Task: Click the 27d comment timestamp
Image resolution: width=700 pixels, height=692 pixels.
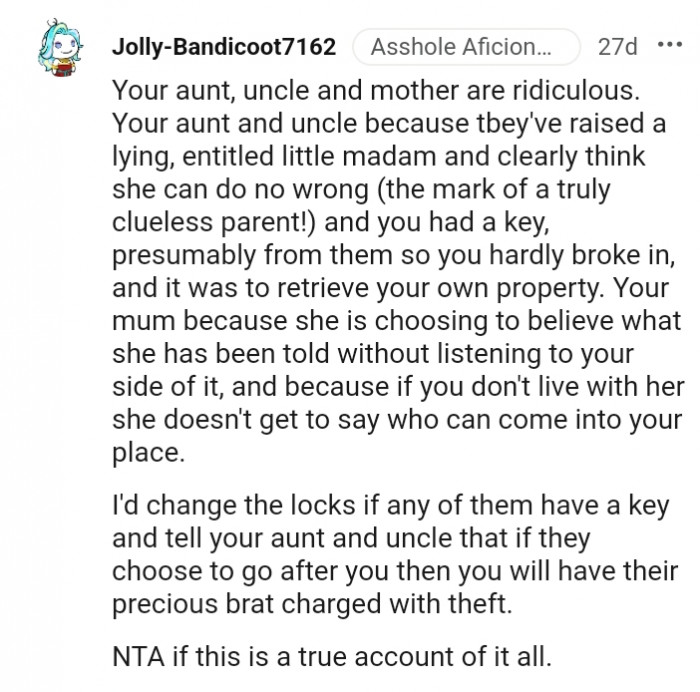Action: pos(616,46)
